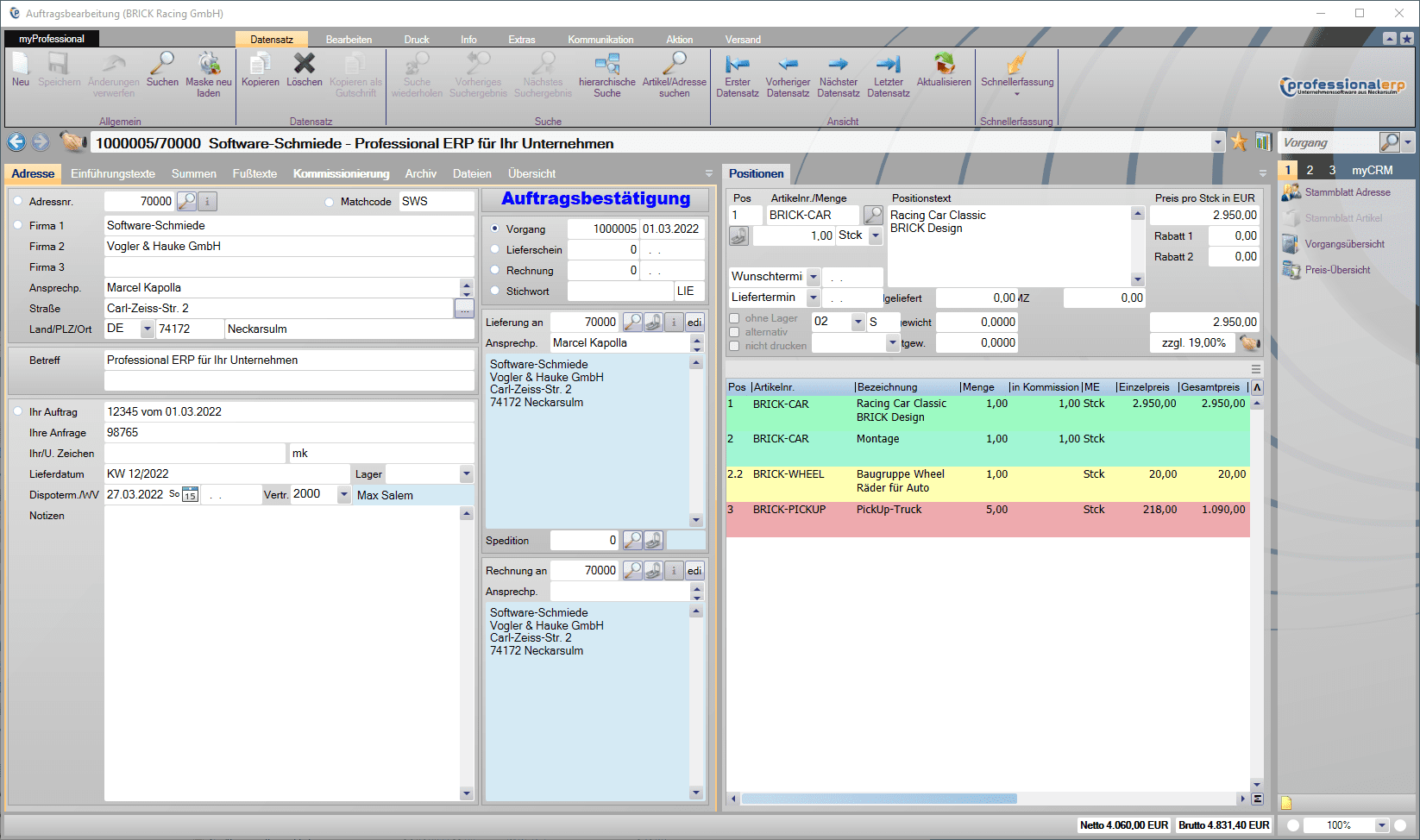Click Maske neu laden icon
This screenshot has height=840, width=1420.
(x=209, y=64)
